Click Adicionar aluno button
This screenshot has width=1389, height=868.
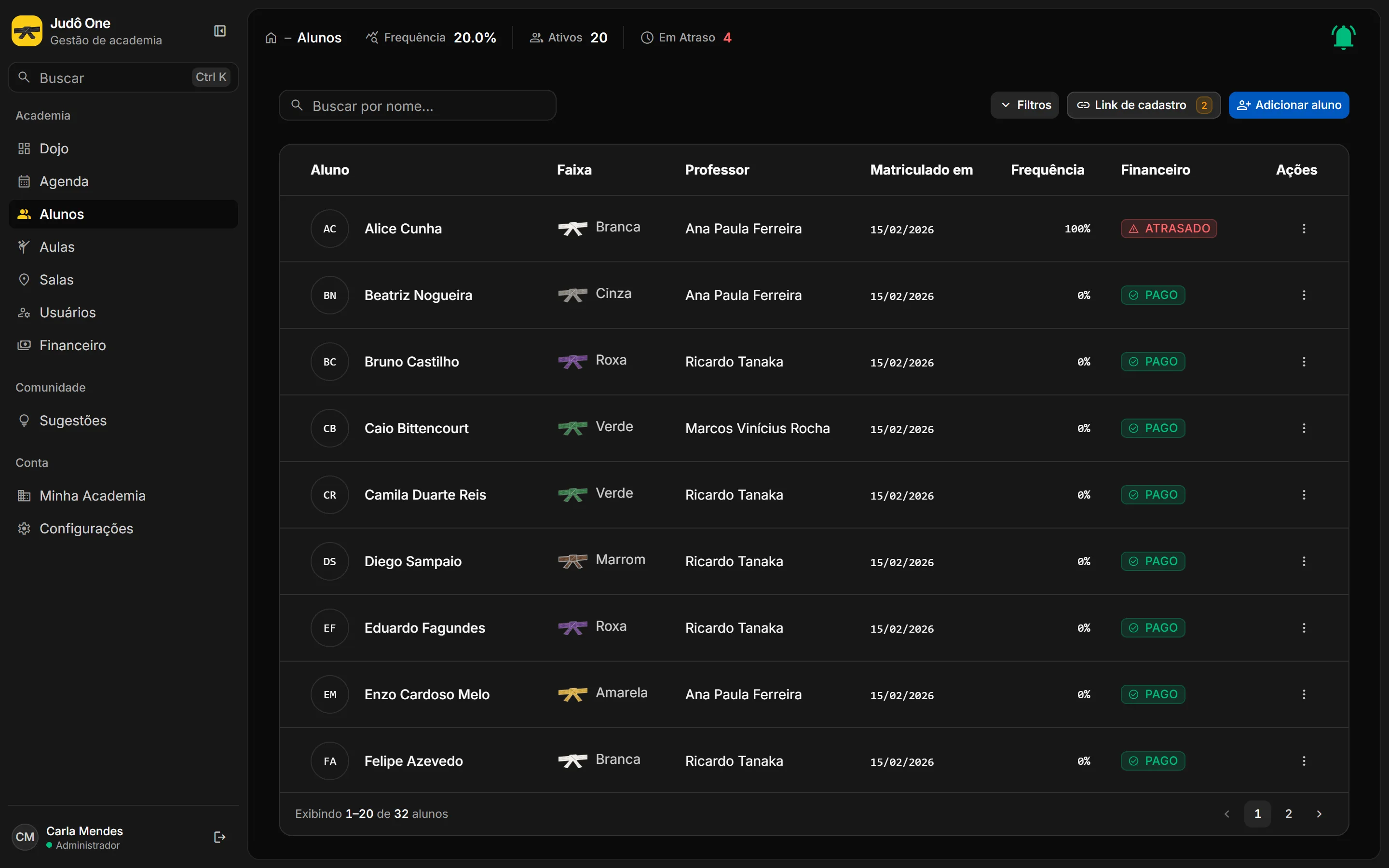click(1289, 105)
